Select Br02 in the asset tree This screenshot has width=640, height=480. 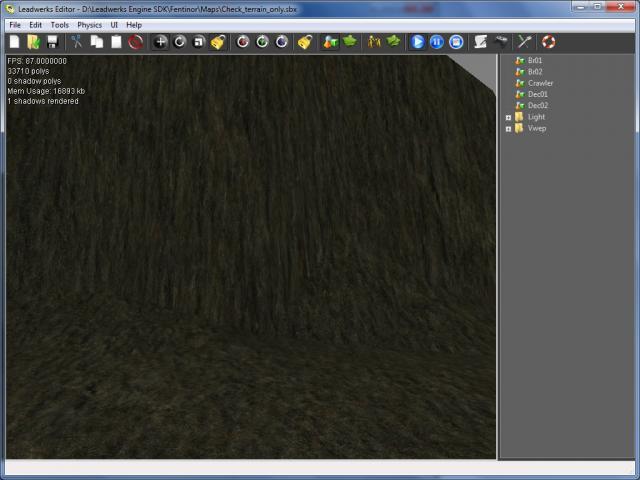(x=535, y=72)
